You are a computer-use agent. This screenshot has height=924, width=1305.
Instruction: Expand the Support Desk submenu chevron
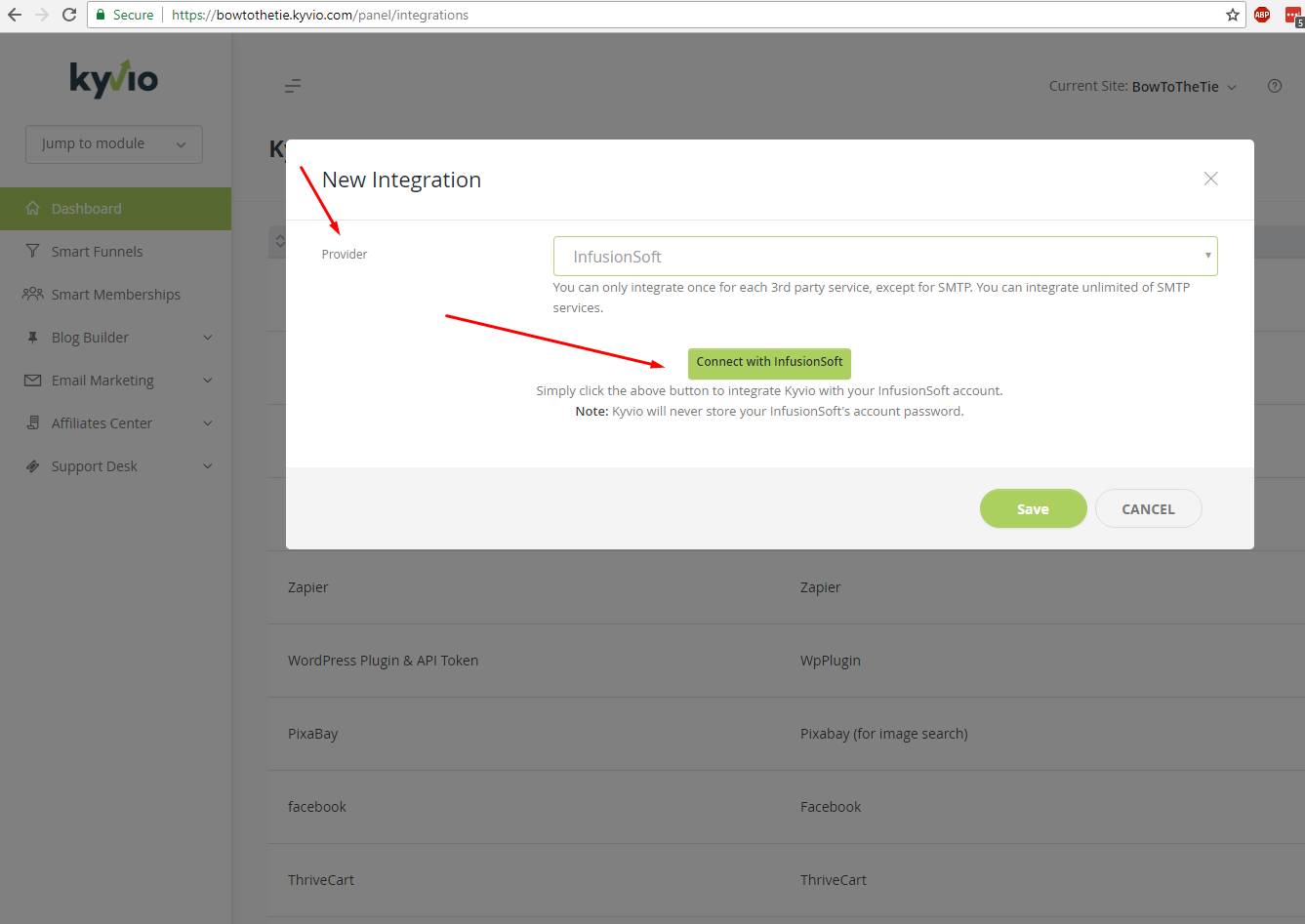pyautogui.click(x=208, y=465)
